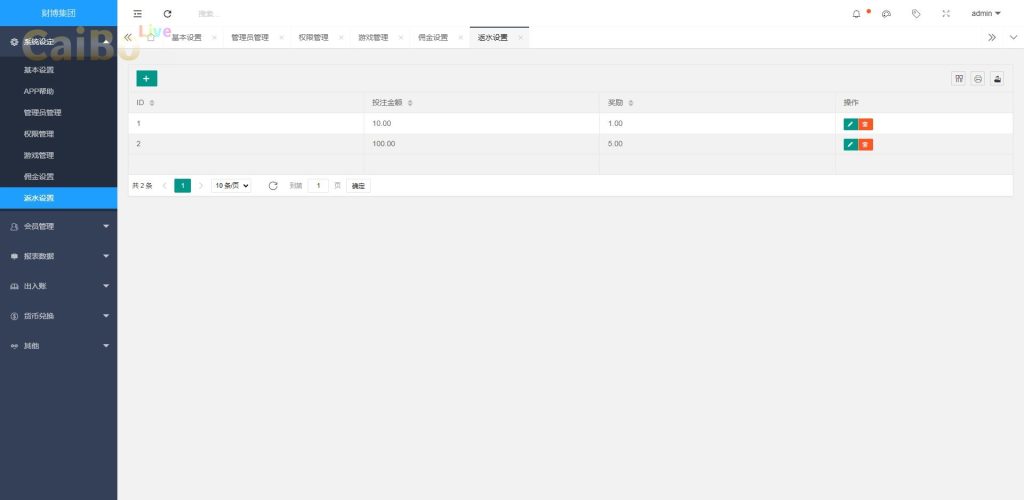The image size is (1024, 500).
Task: Toggle the sidebar collapse icon
Action: click(138, 14)
